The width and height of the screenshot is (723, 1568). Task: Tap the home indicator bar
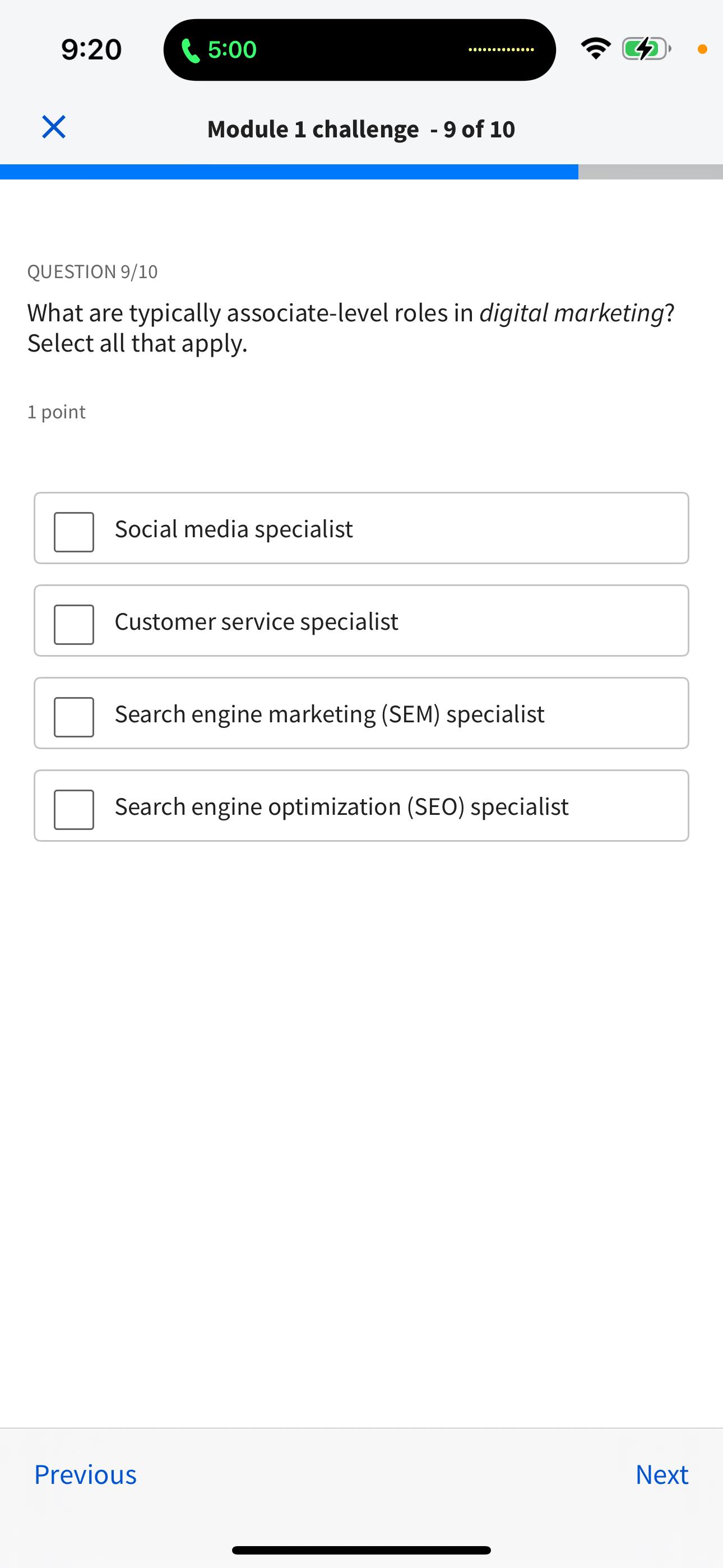click(x=361, y=1549)
